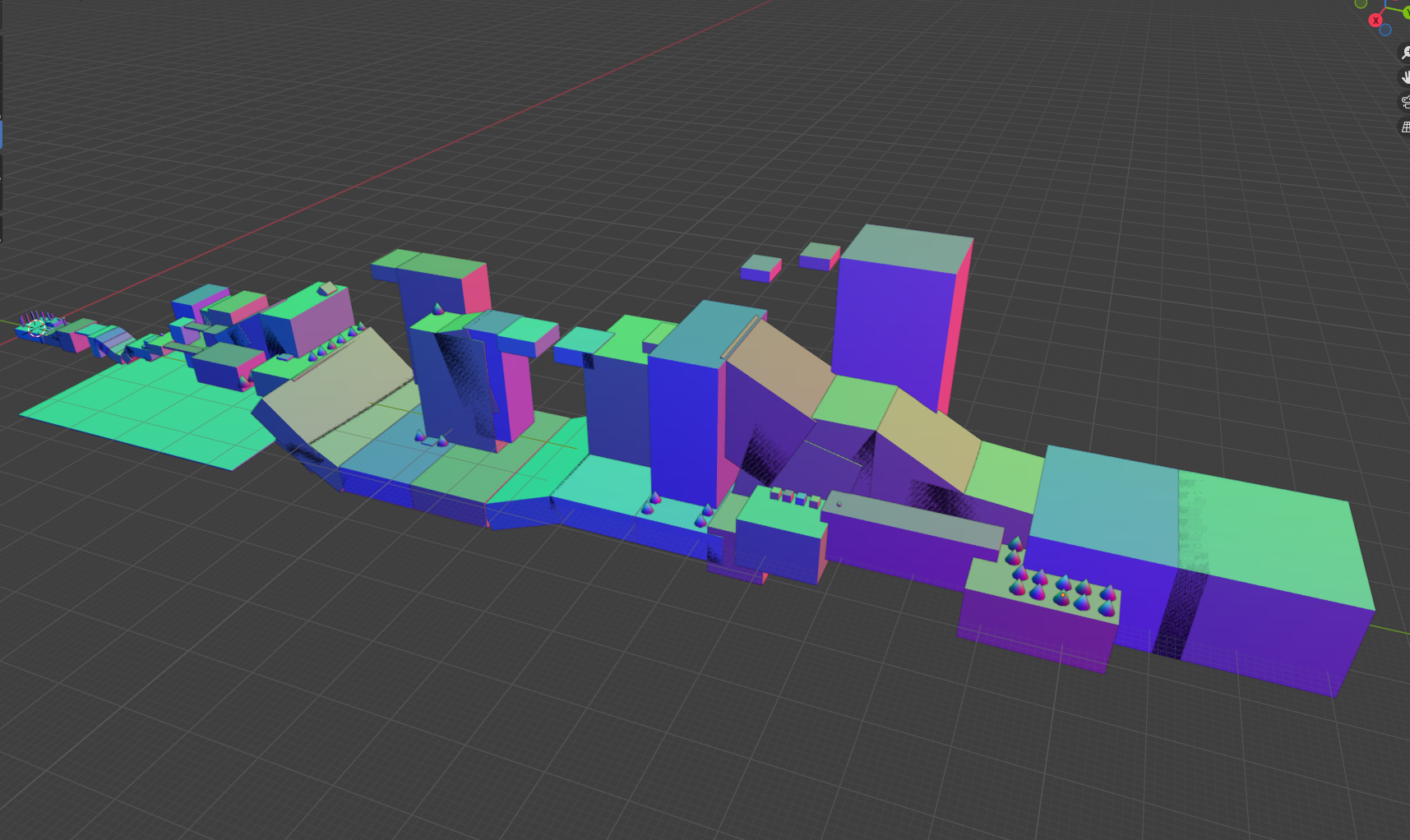Screen dimensions: 1410x840
Task: Toggle the camera view icon
Action: [1405, 102]
